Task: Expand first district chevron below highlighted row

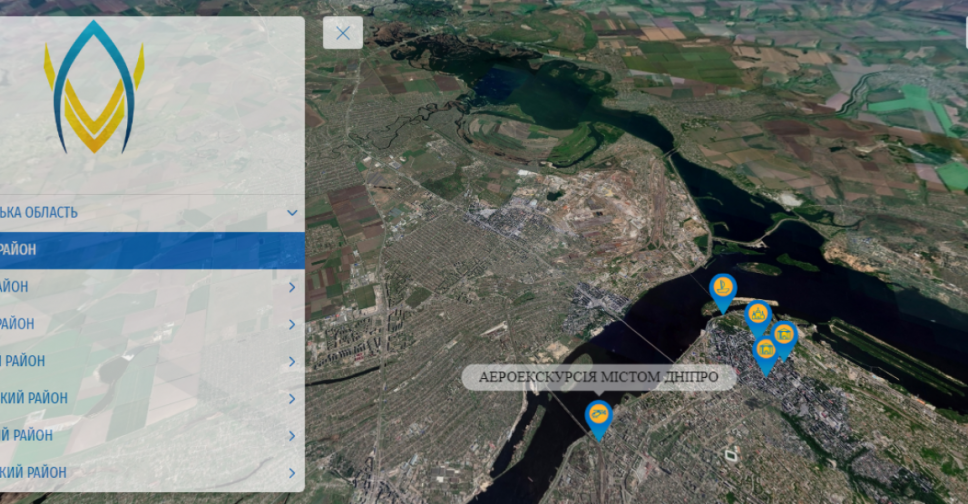Action: [x=292, y=288]
